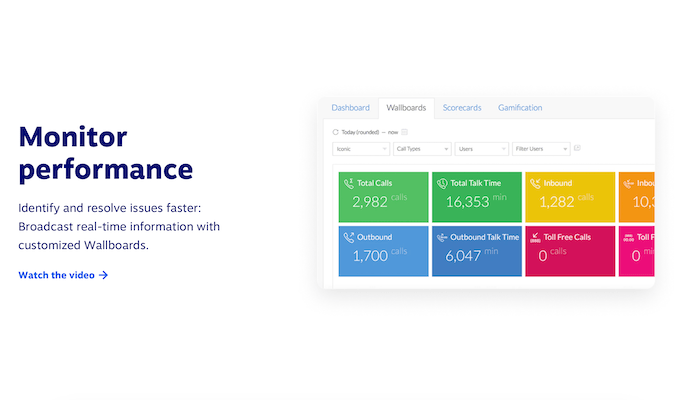Image resolution: width=675 pixels, height=400 pixels.
Task: Click the Total Talk Time clock icon
Action: pos(441,184)
